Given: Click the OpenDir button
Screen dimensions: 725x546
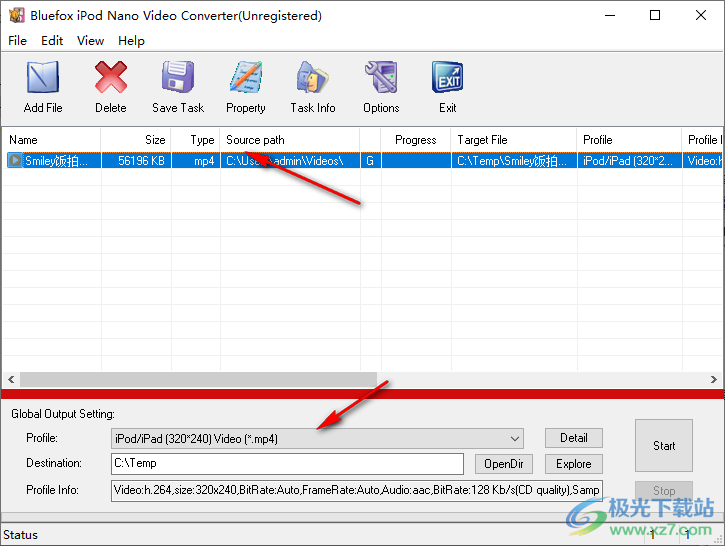Looking at the screenshot, I should pos(504,464).
